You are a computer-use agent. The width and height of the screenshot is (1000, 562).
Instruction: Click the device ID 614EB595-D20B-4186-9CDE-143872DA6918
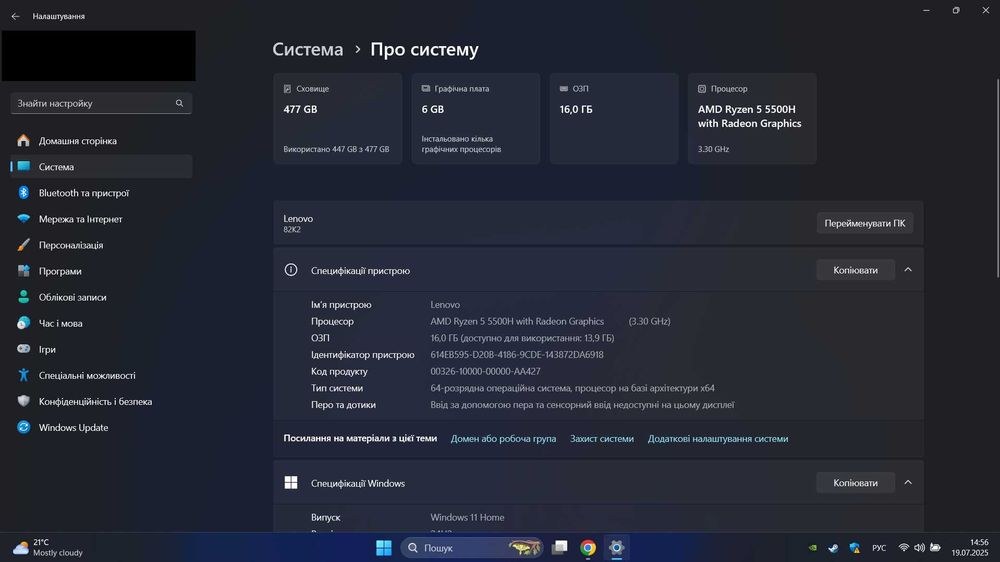click(x=517, y=355)
